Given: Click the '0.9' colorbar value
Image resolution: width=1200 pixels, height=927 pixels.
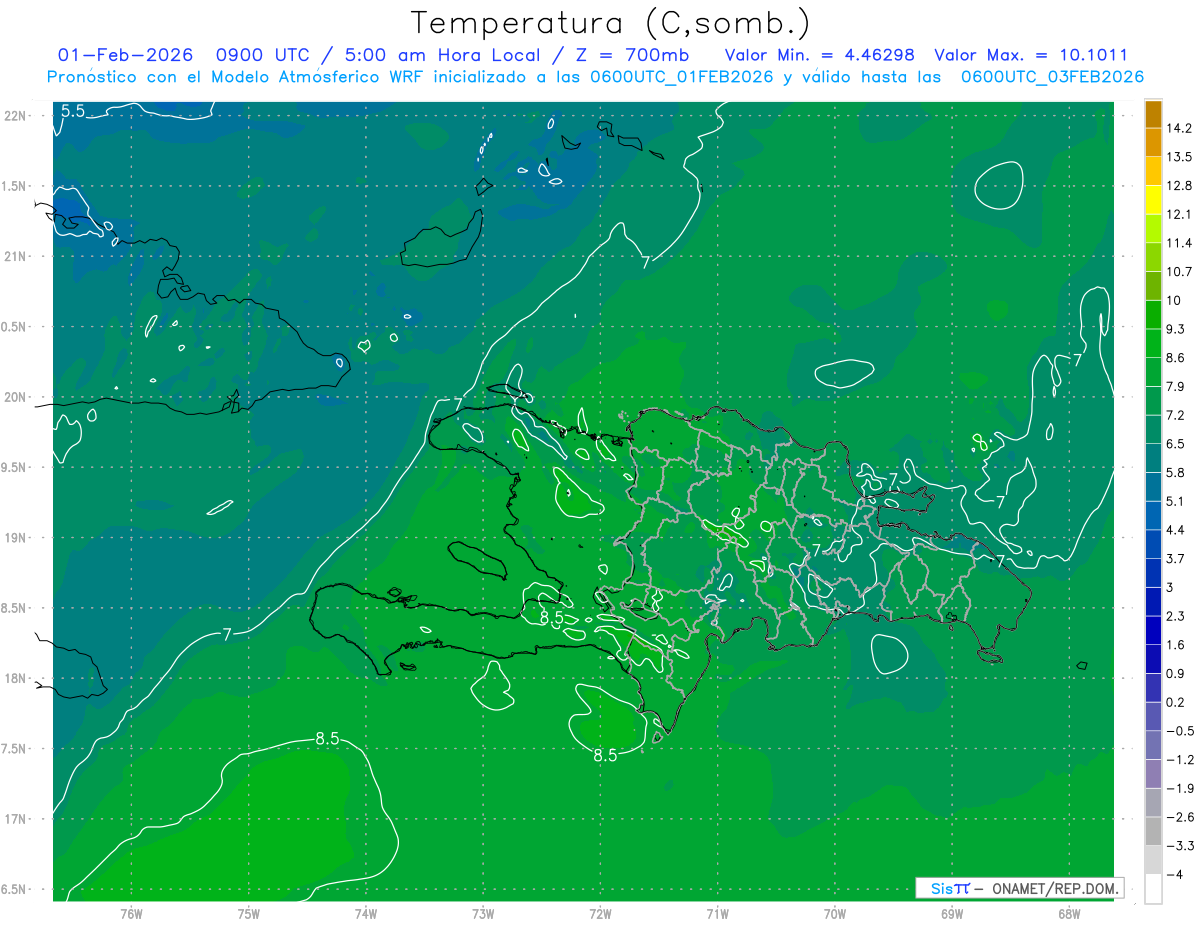Looking at the screenshot, I should [1176, 673].
